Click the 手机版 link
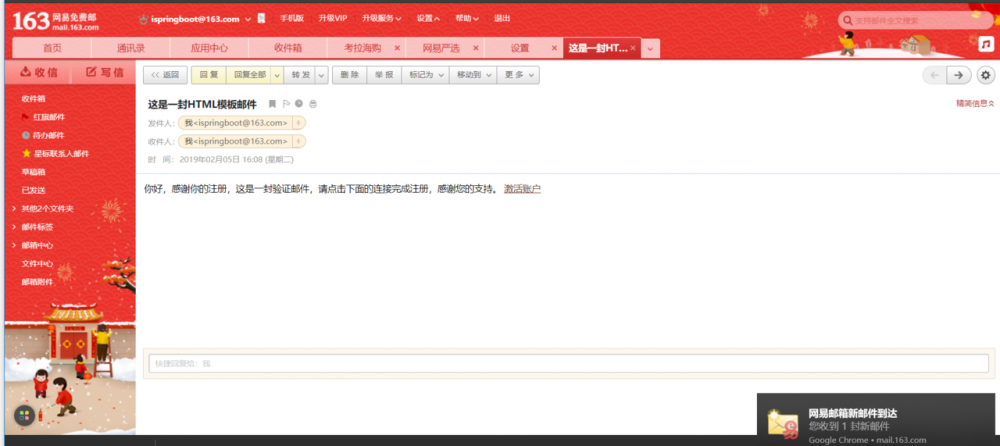The width and height of the screenshot is (1000, 446). coord(291,19)
